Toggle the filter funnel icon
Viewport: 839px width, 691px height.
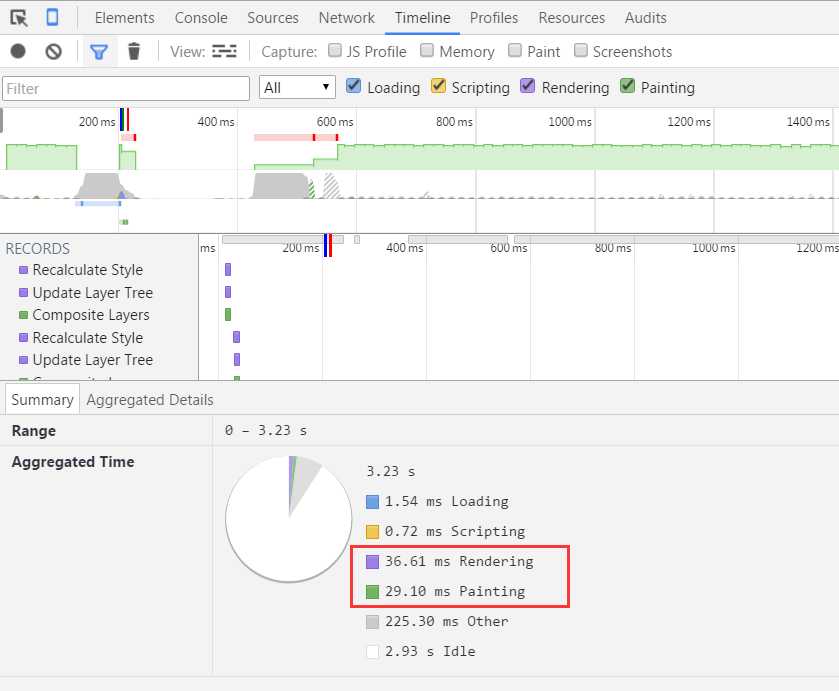click(x=99, y=52)
